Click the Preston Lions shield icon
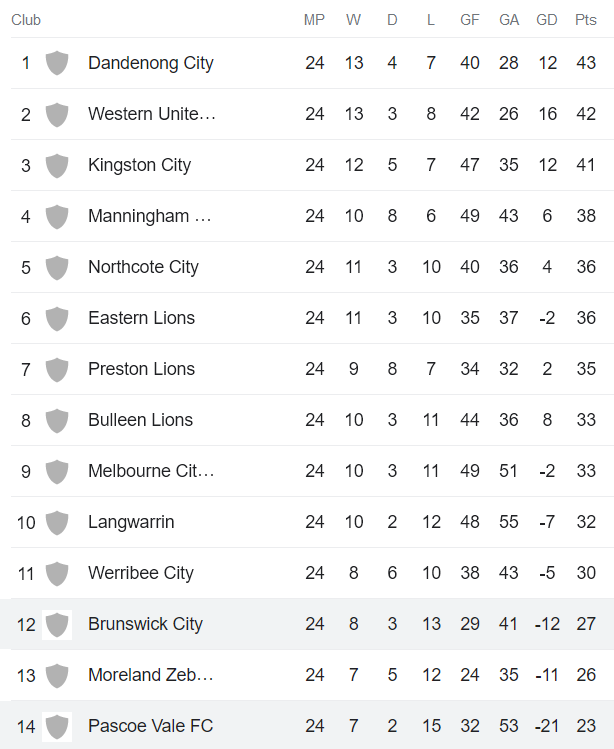 click(57, 369)
